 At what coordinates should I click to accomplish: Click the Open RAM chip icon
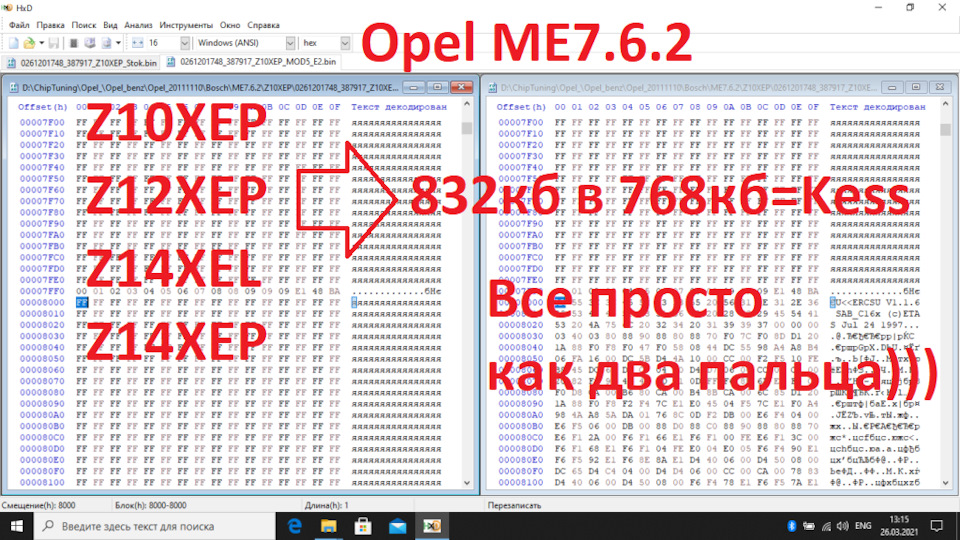coord(73,43)
